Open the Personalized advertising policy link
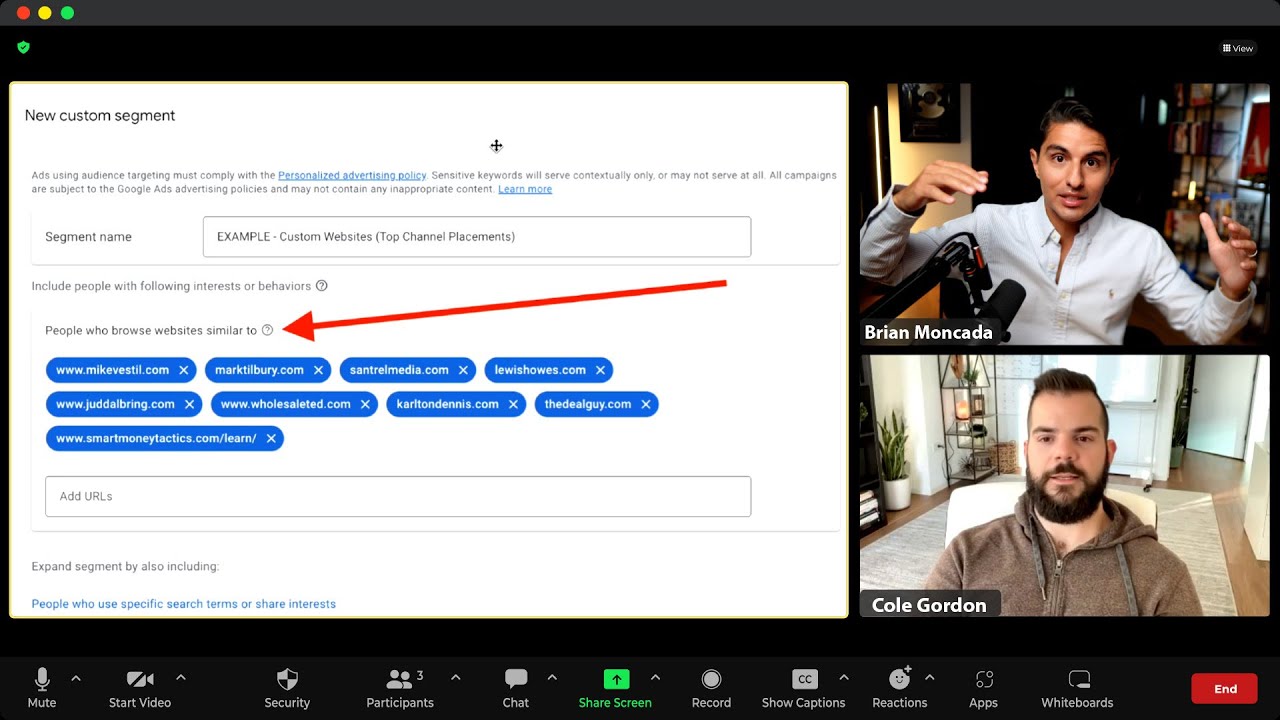This screenshot has width=1280, height=720. pyautogui.click(x=352, y=175)
